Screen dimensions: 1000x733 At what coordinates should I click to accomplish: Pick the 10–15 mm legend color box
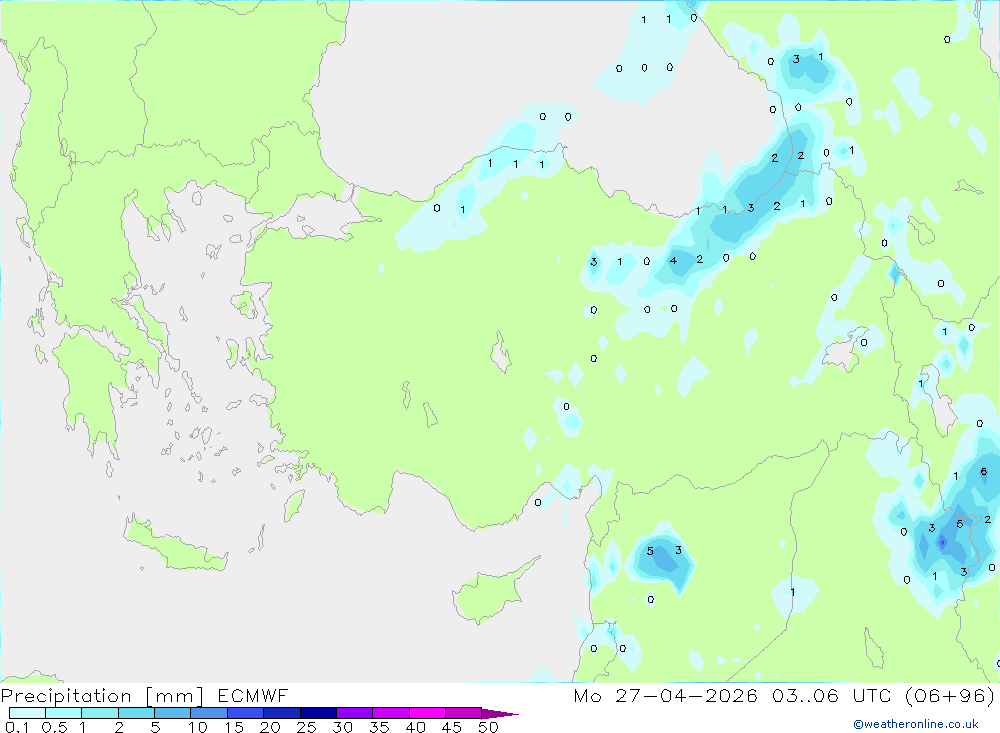coord(209,713)
